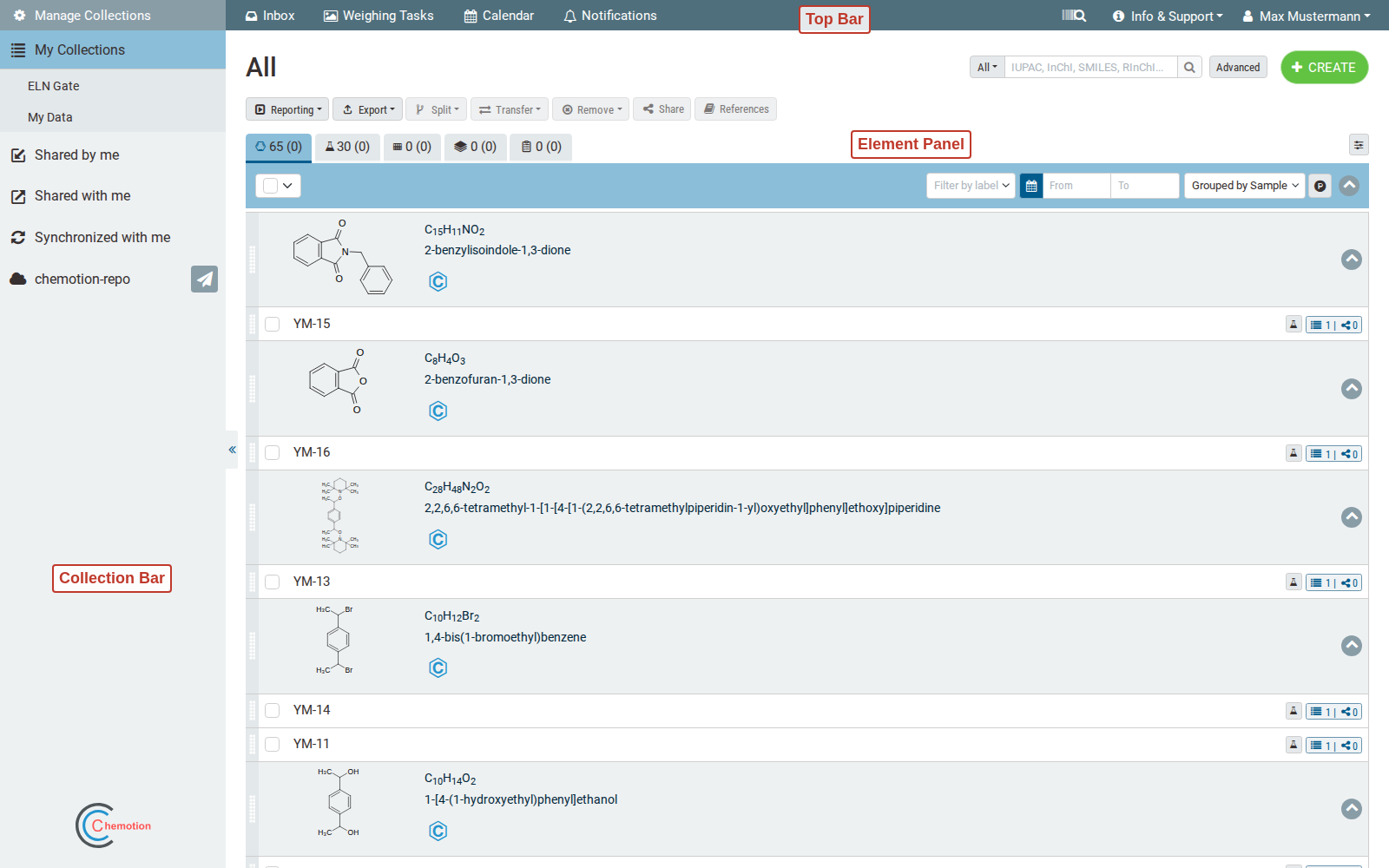1389x868 pixels.
Task: Open the All search scope dropdown
Action: pyautogui.click(x=987, y=67)
